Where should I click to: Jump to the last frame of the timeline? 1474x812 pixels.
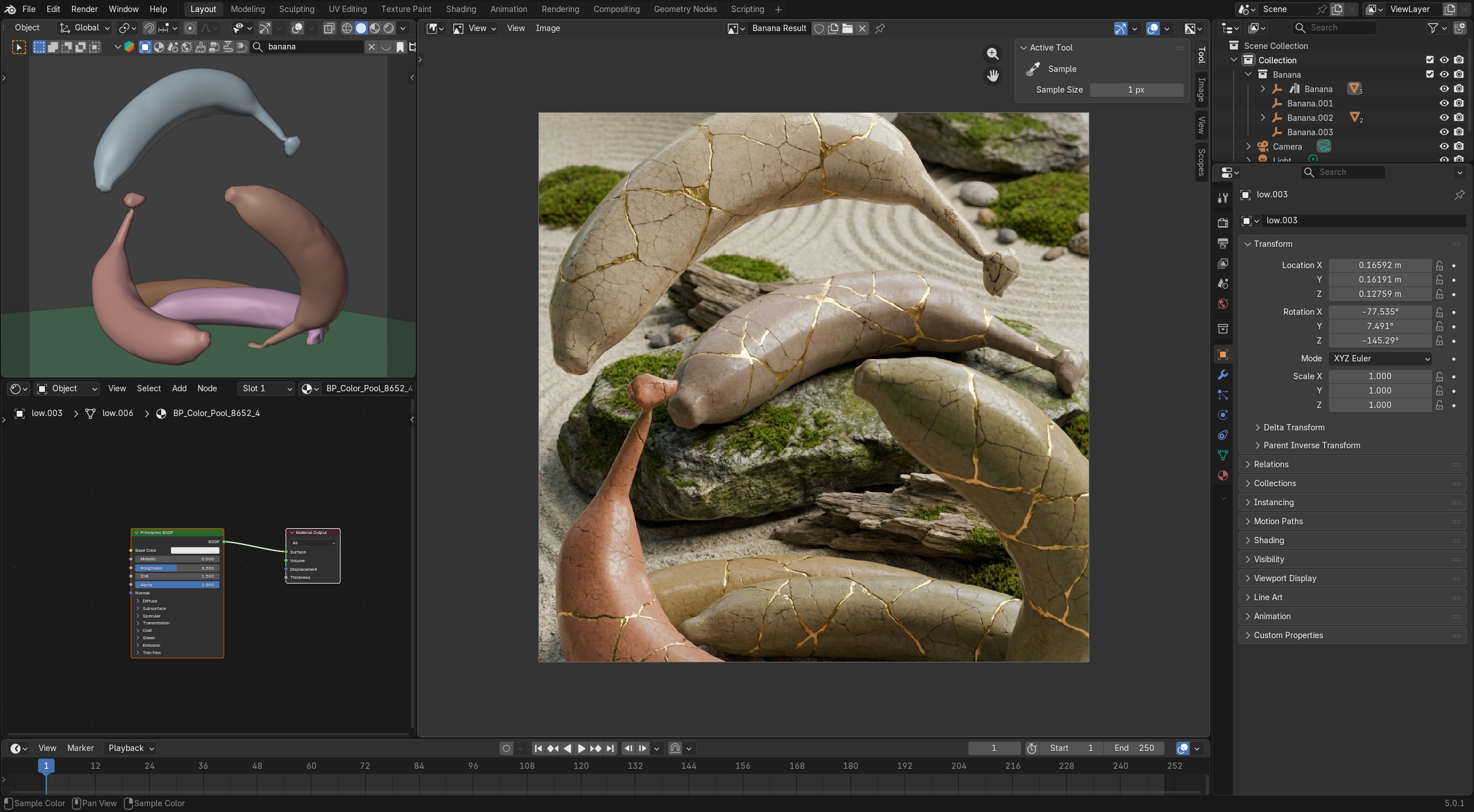pos(610,748)
